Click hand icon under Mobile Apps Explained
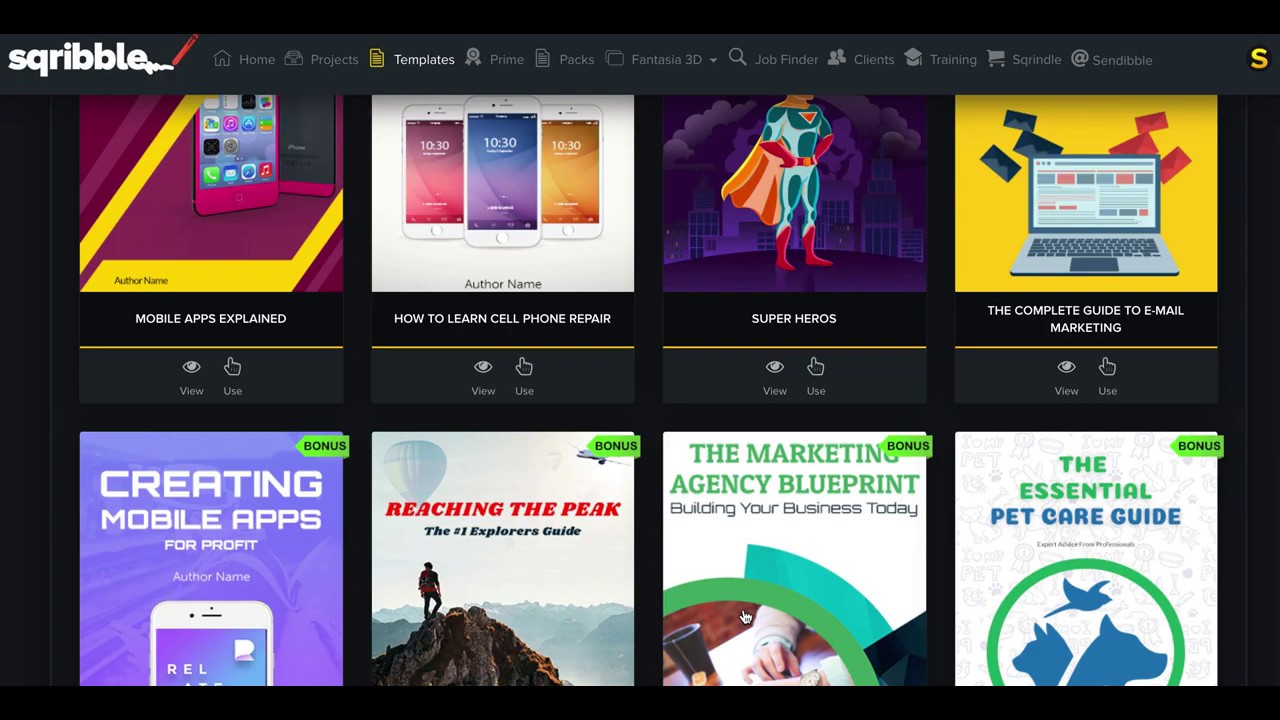The height and width of the screenshot is (720, 1280). (232, 367)
